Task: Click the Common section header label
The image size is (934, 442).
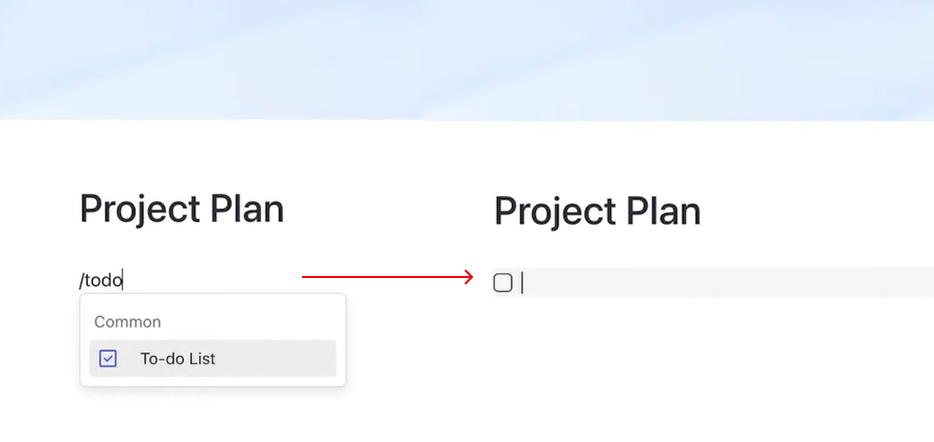Action: [x=127, y=322]
